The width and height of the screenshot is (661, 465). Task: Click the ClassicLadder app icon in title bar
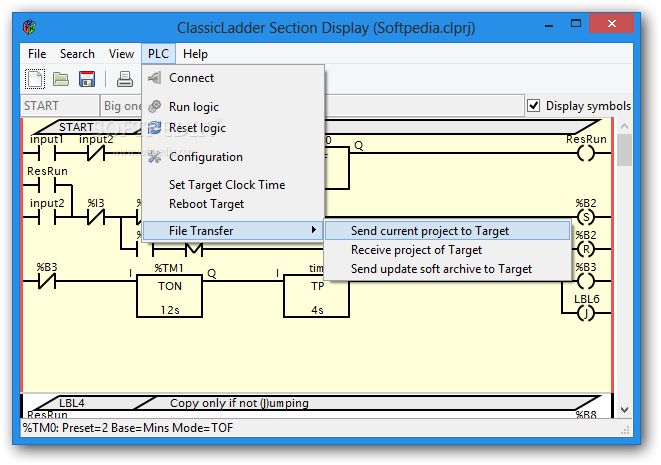pos(30,27)
